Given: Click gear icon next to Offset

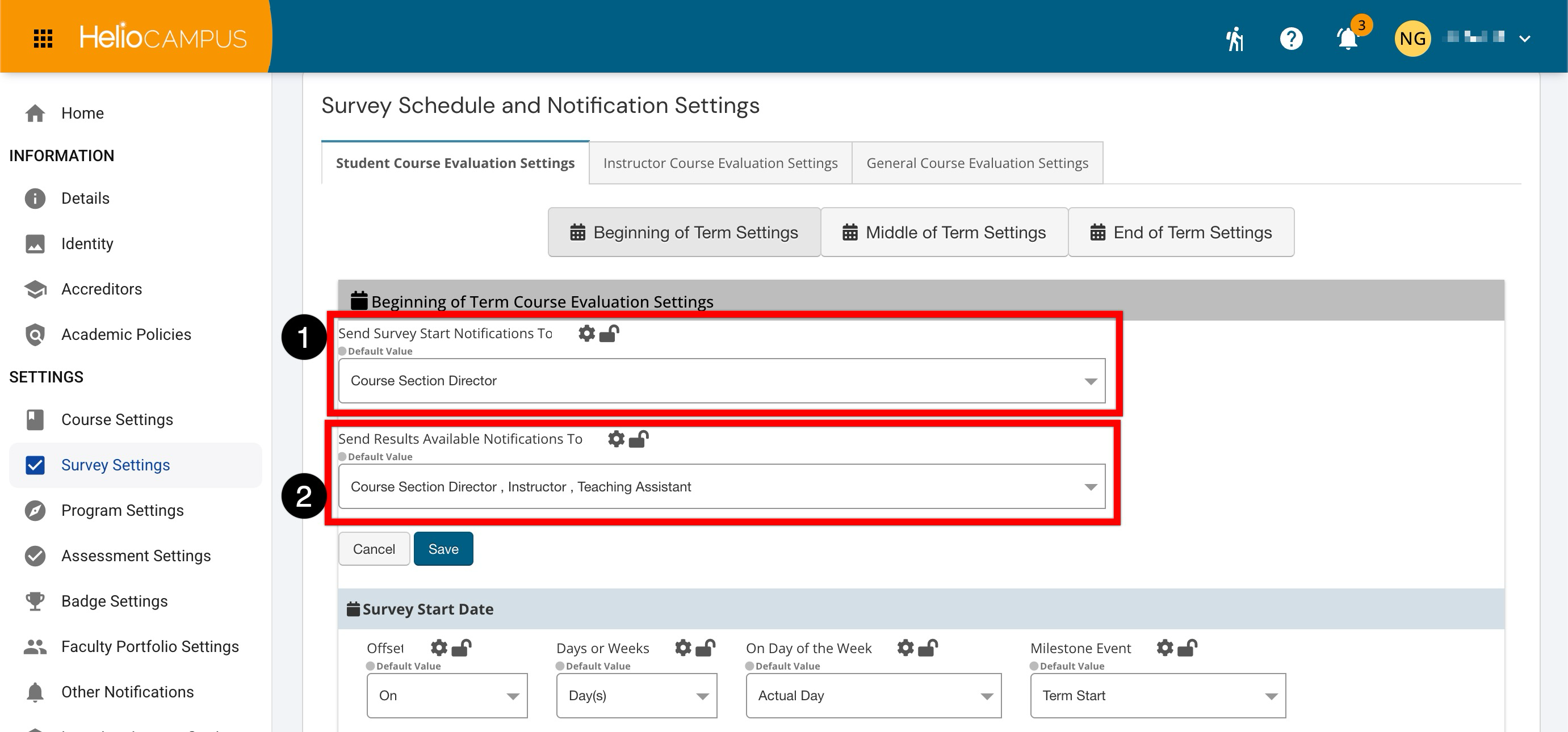Looking at the screenshot, I should [439, 648].
